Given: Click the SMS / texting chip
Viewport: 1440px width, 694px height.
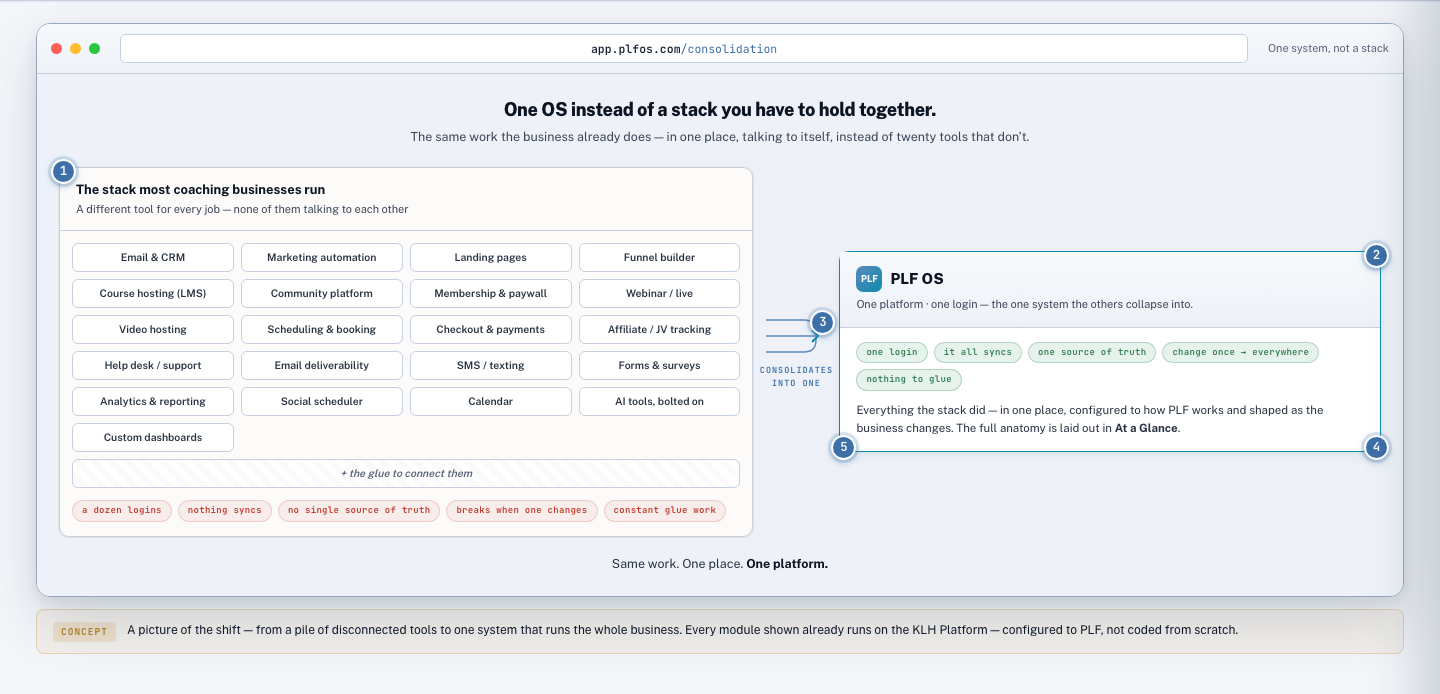Looking at the screenshot, I should (x=491, y=365).
